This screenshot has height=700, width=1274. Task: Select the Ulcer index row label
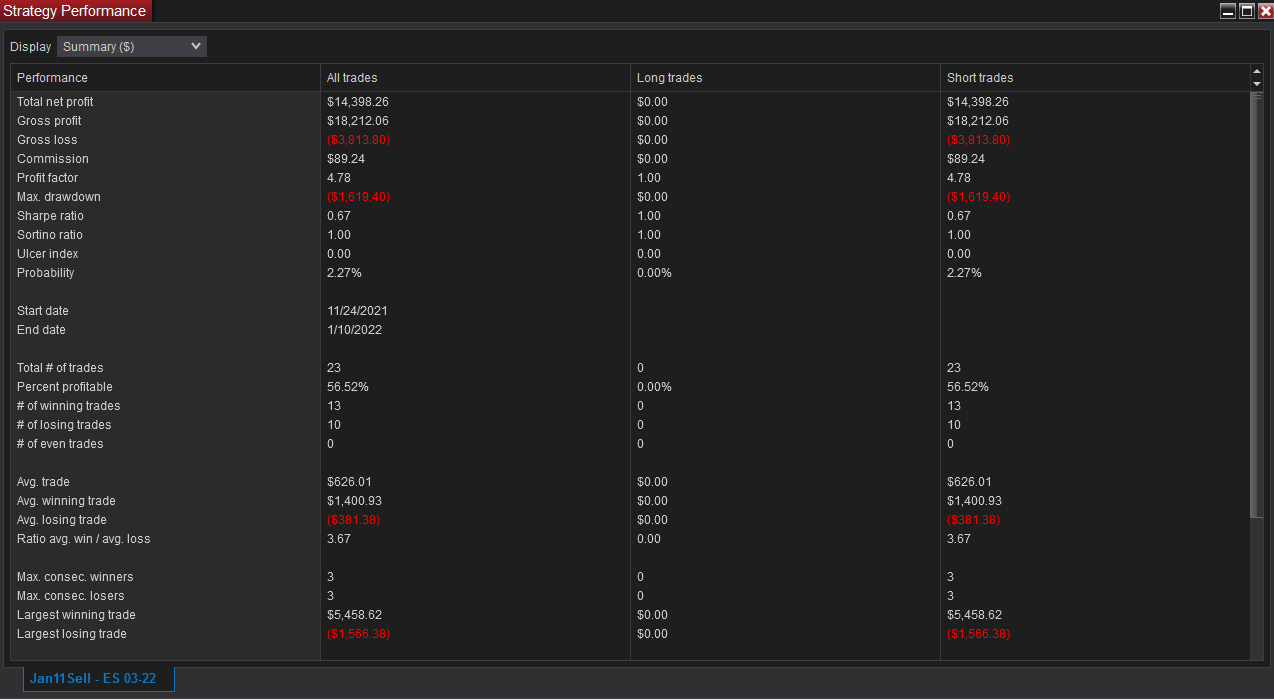(x=47, y=254)
